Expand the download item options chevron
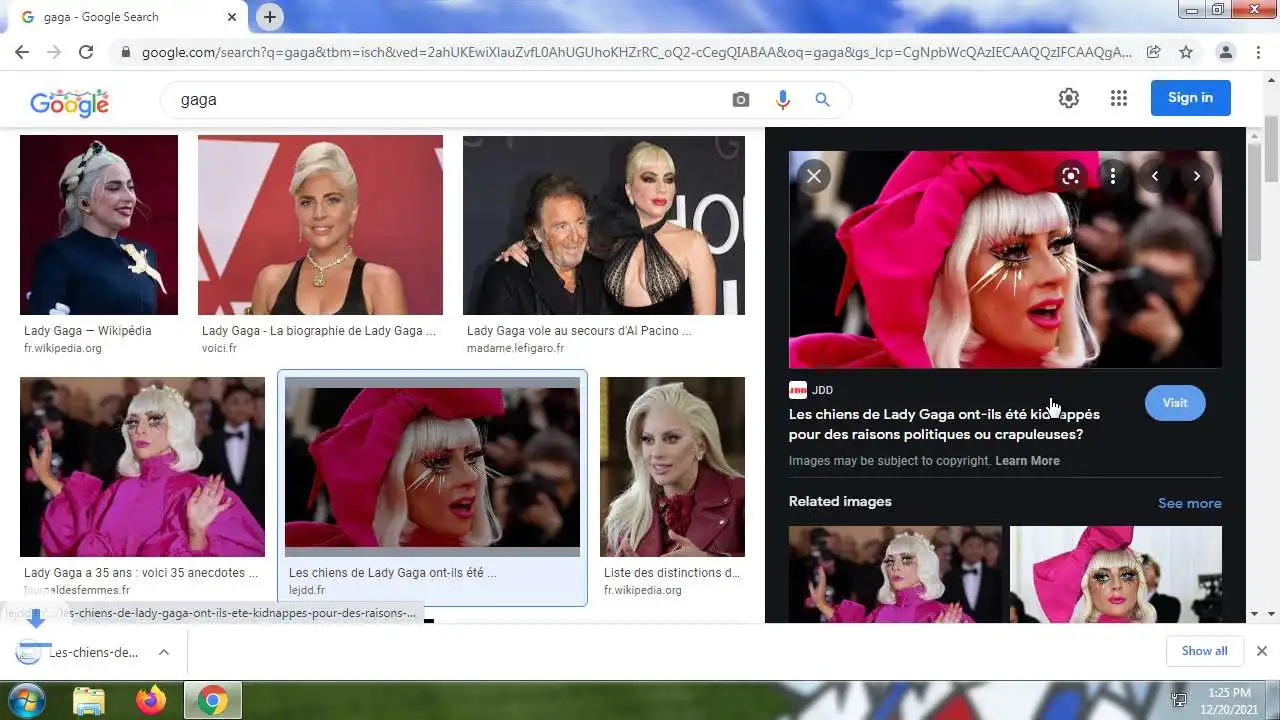 (x=164, y=652)
